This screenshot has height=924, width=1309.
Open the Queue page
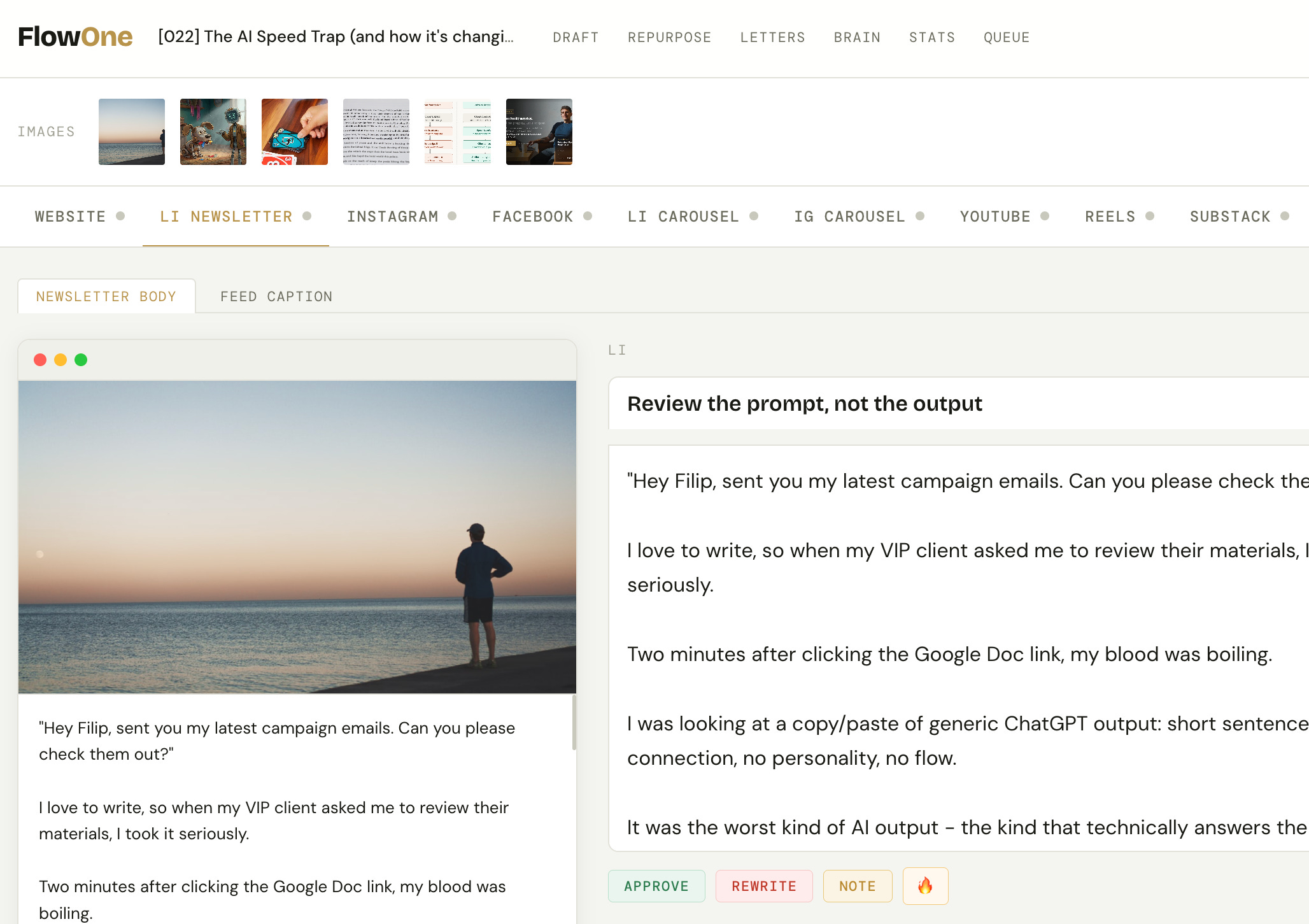point(1006,38)
